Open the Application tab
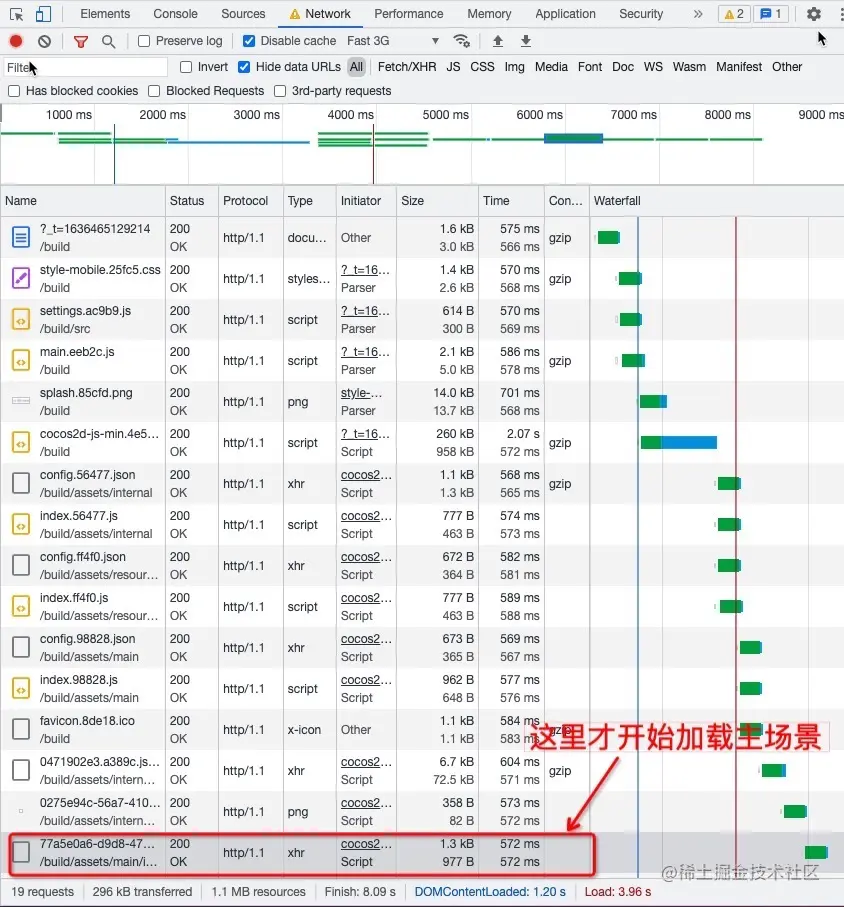 point(565,14)
